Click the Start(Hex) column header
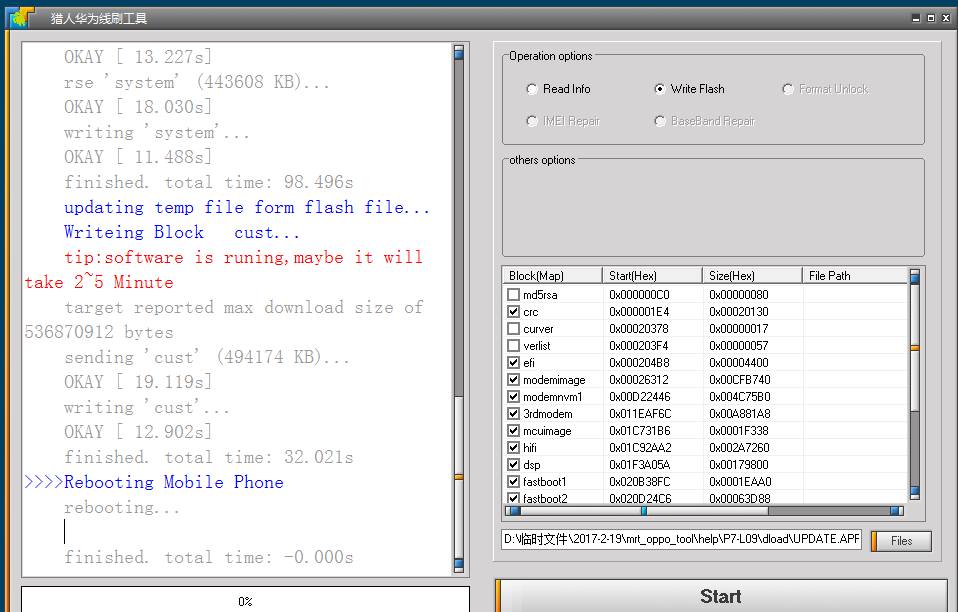This screenshot has height=612, width=958. tap(652, 275)
